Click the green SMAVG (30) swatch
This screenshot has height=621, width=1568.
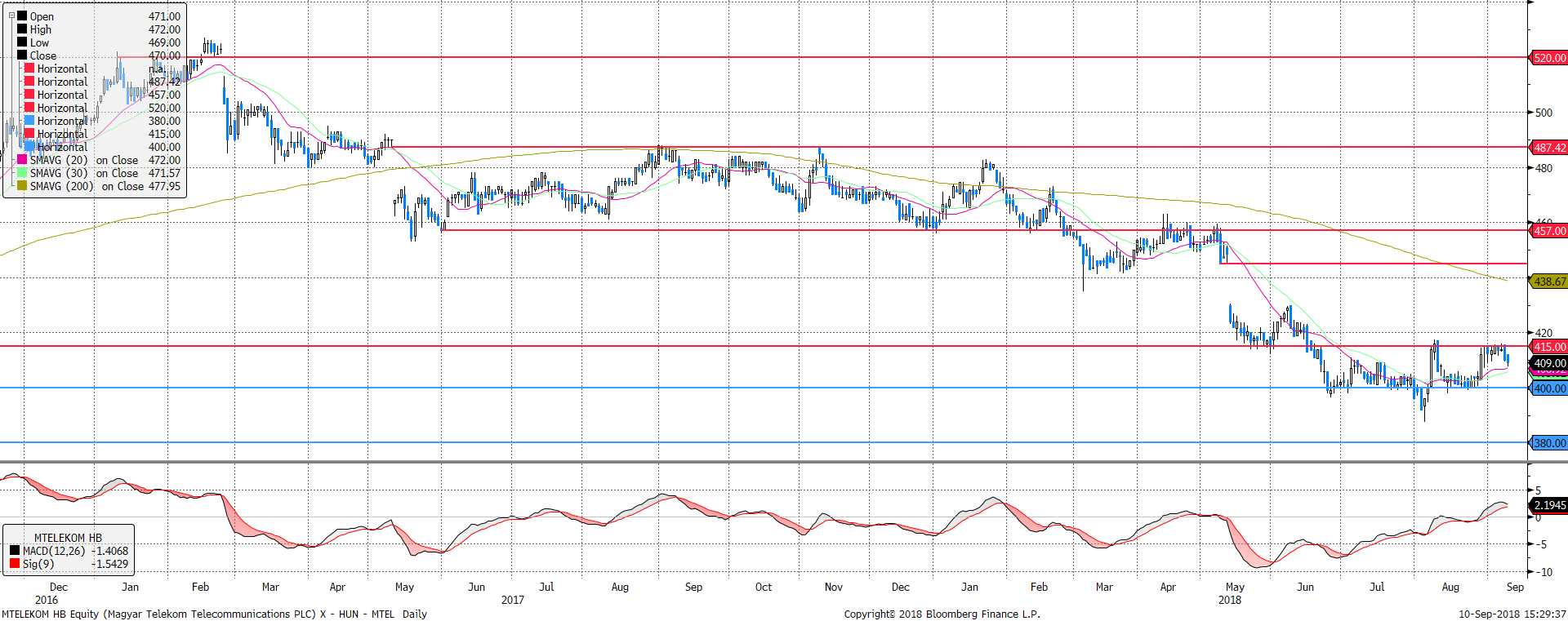tap(22, 172)
